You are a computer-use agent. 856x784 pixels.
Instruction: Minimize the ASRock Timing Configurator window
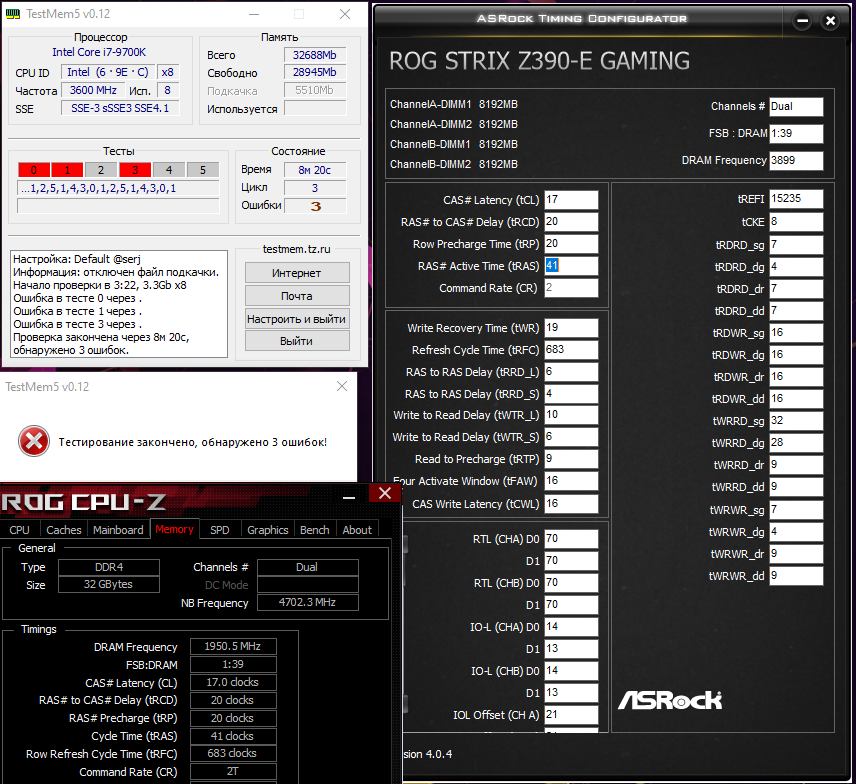[x=802, y=21]
